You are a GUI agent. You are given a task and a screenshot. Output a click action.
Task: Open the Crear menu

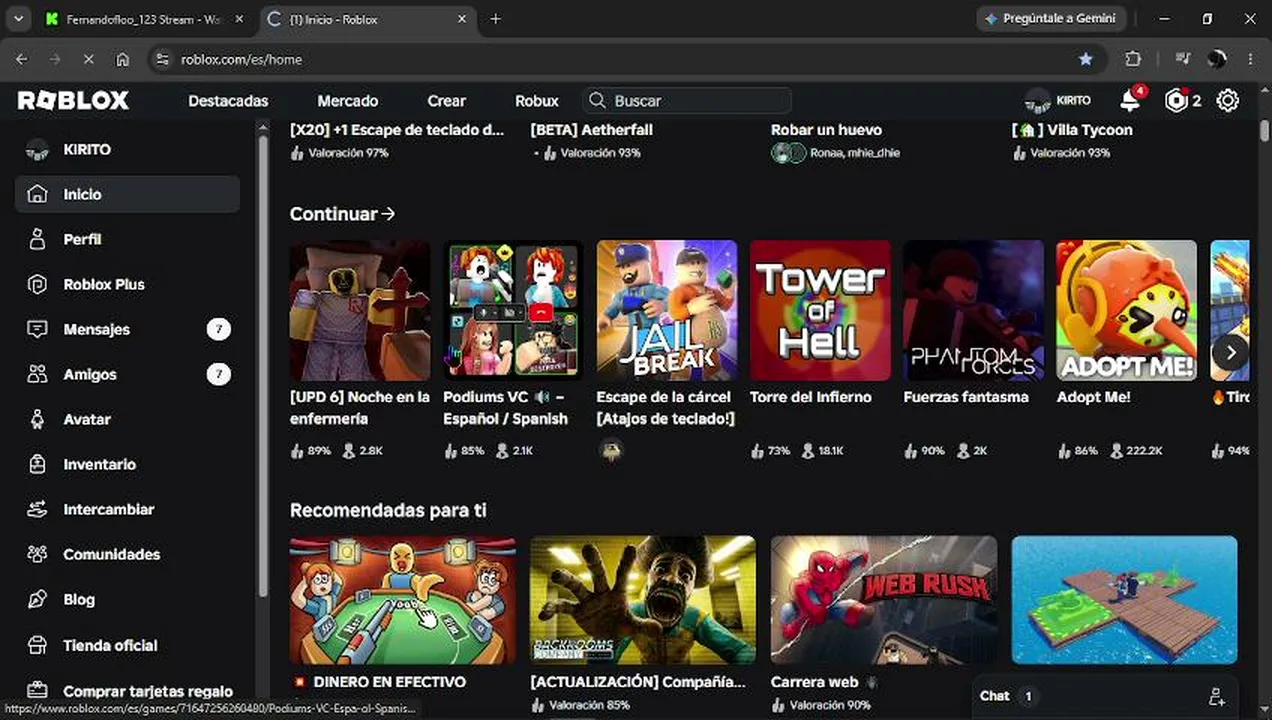click(x=447, y=100)
